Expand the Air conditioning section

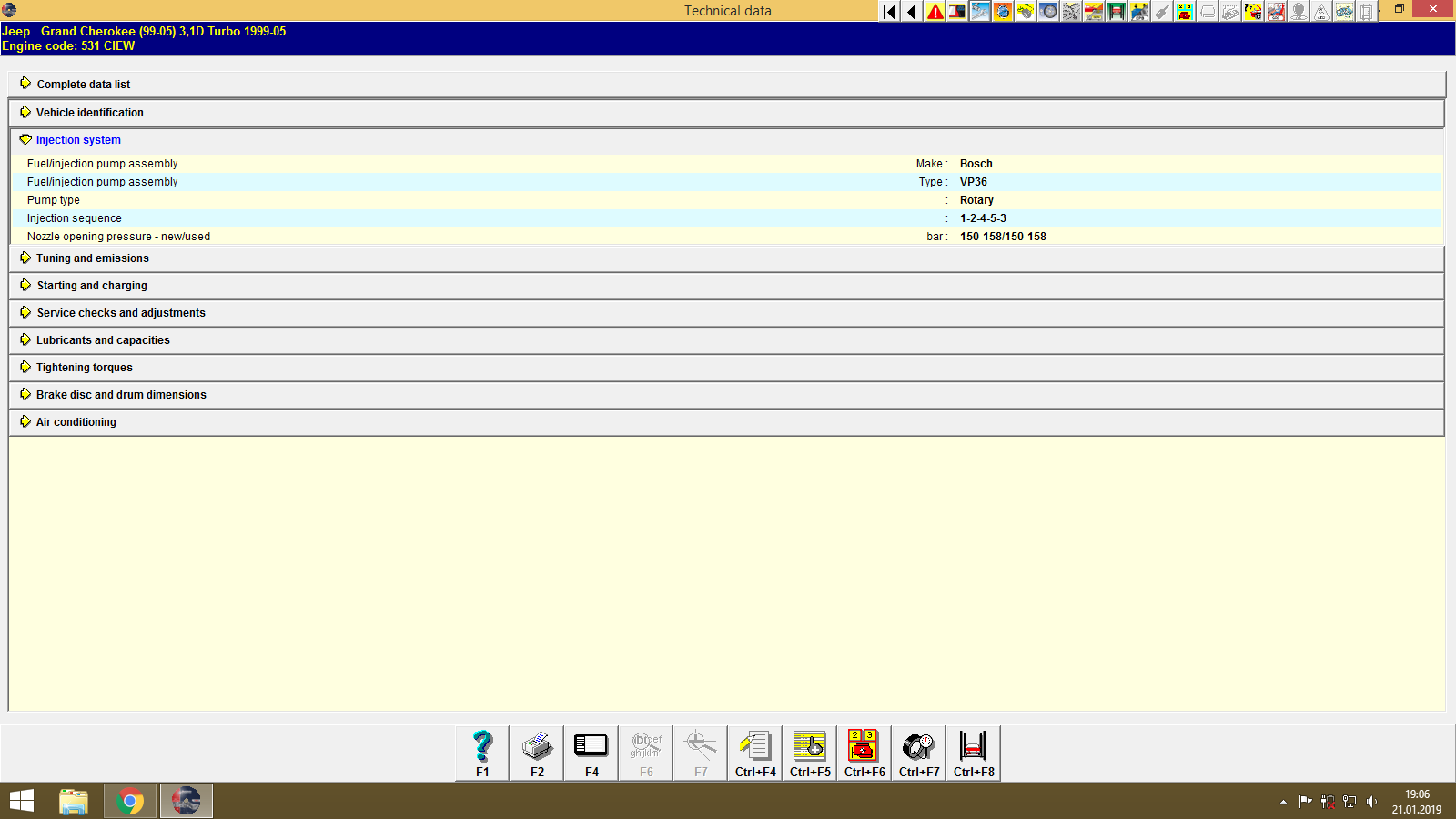pos(76,421)
